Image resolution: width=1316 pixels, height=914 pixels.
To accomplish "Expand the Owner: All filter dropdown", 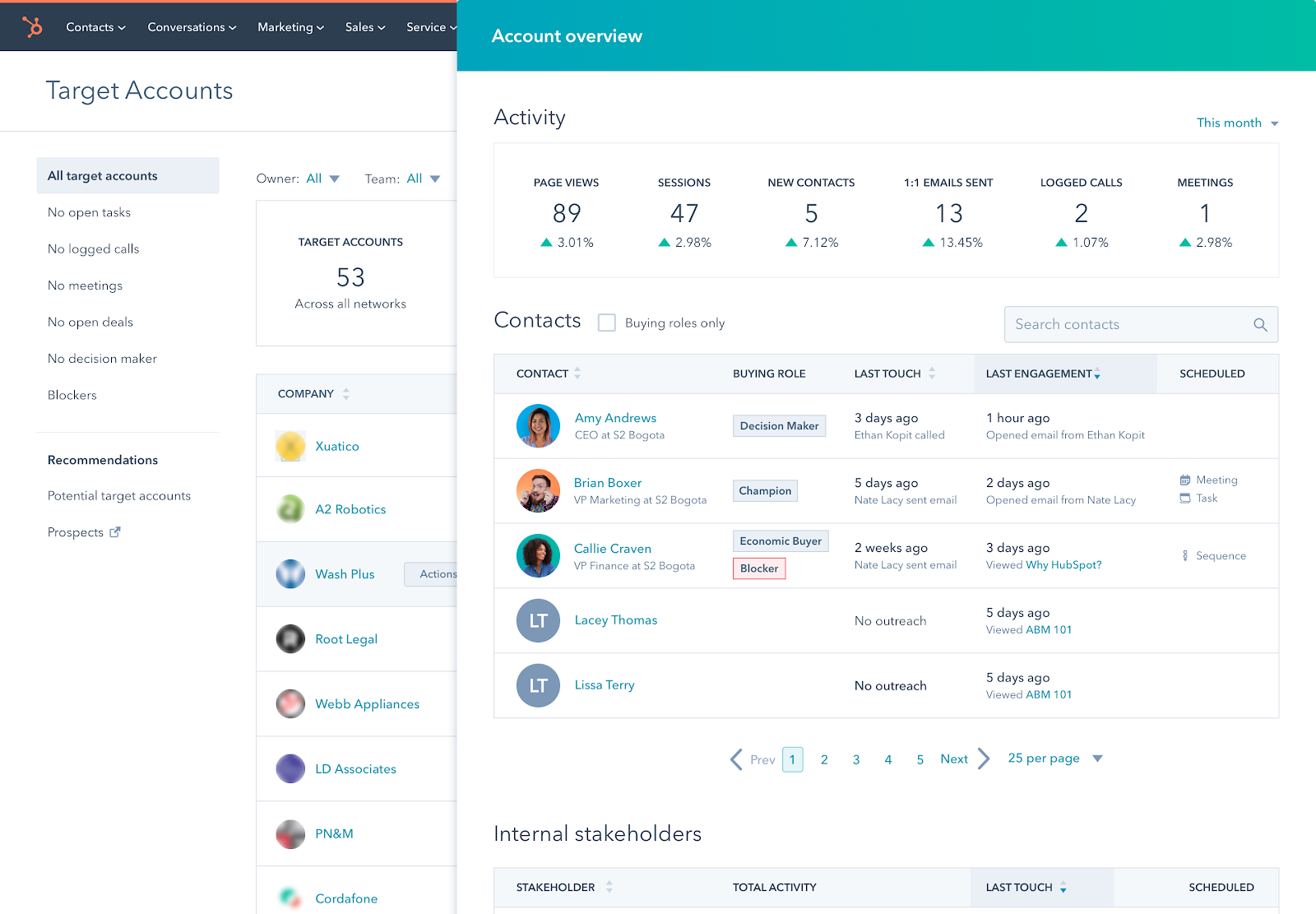I will 334,178.
